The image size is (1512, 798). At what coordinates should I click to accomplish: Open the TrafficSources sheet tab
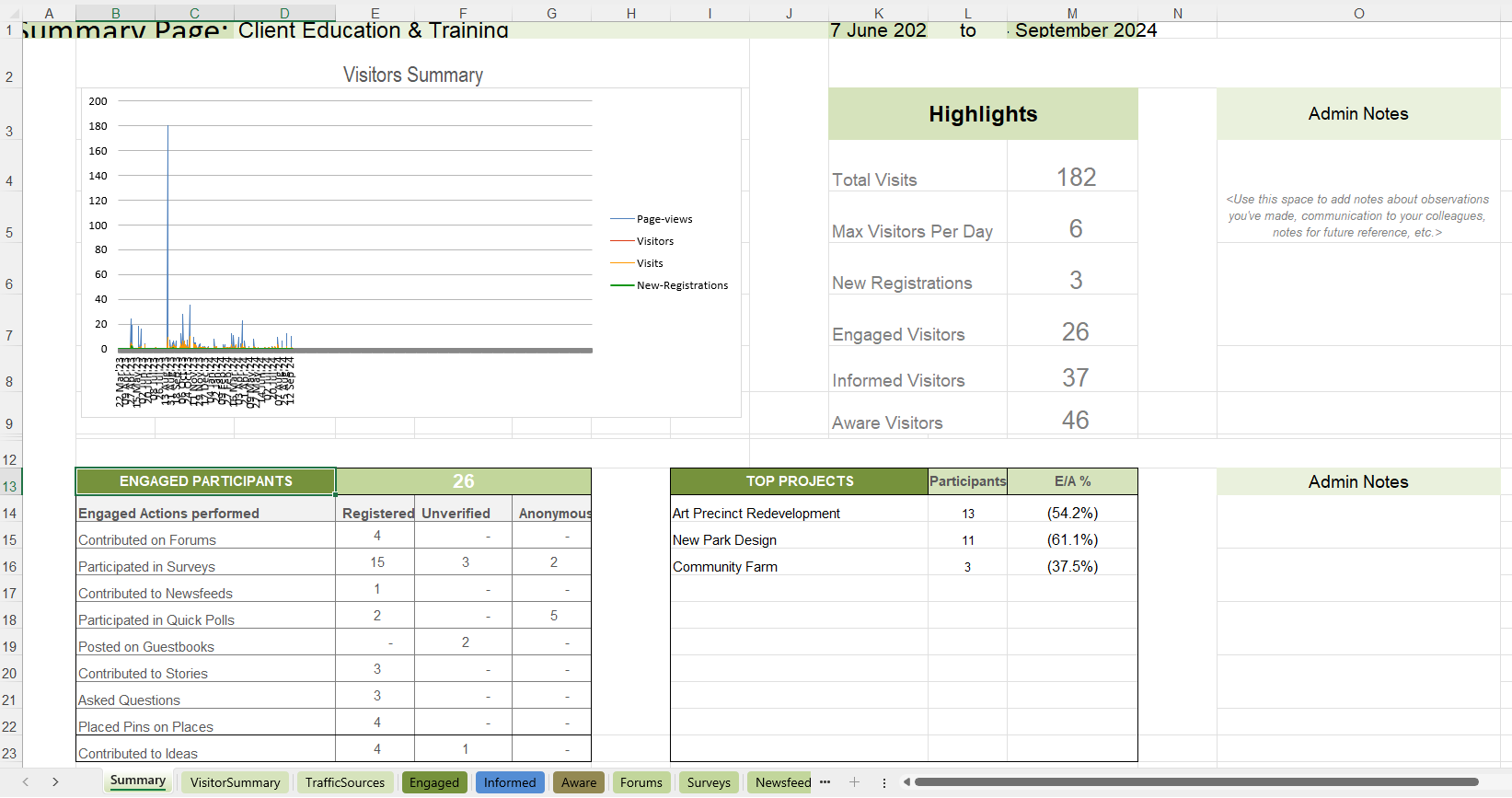pos(345,782)
